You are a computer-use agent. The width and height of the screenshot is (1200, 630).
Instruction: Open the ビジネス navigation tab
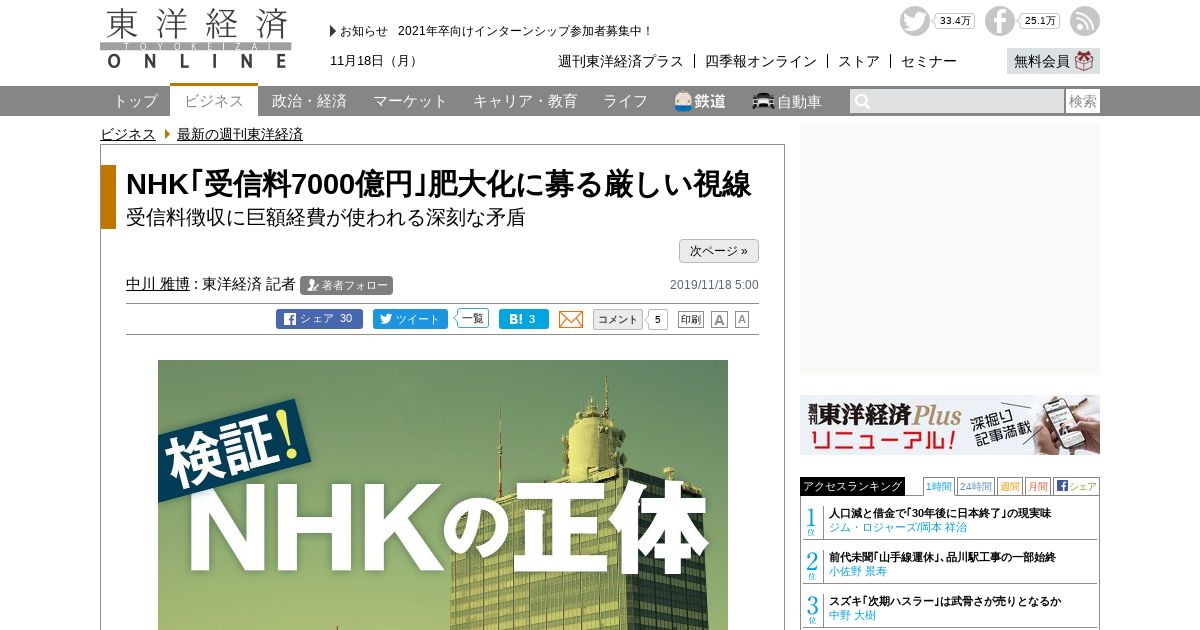[x=214, y=100]
